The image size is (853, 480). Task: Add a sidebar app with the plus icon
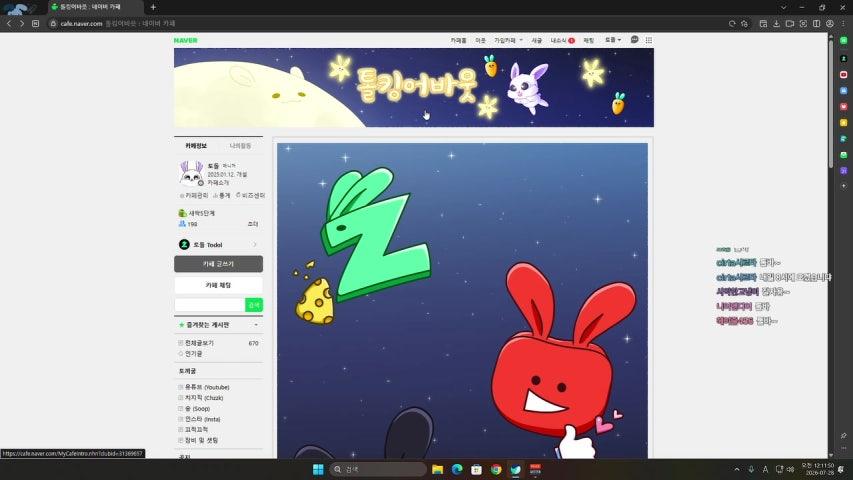pyautogui.click(x=844, y=186)
